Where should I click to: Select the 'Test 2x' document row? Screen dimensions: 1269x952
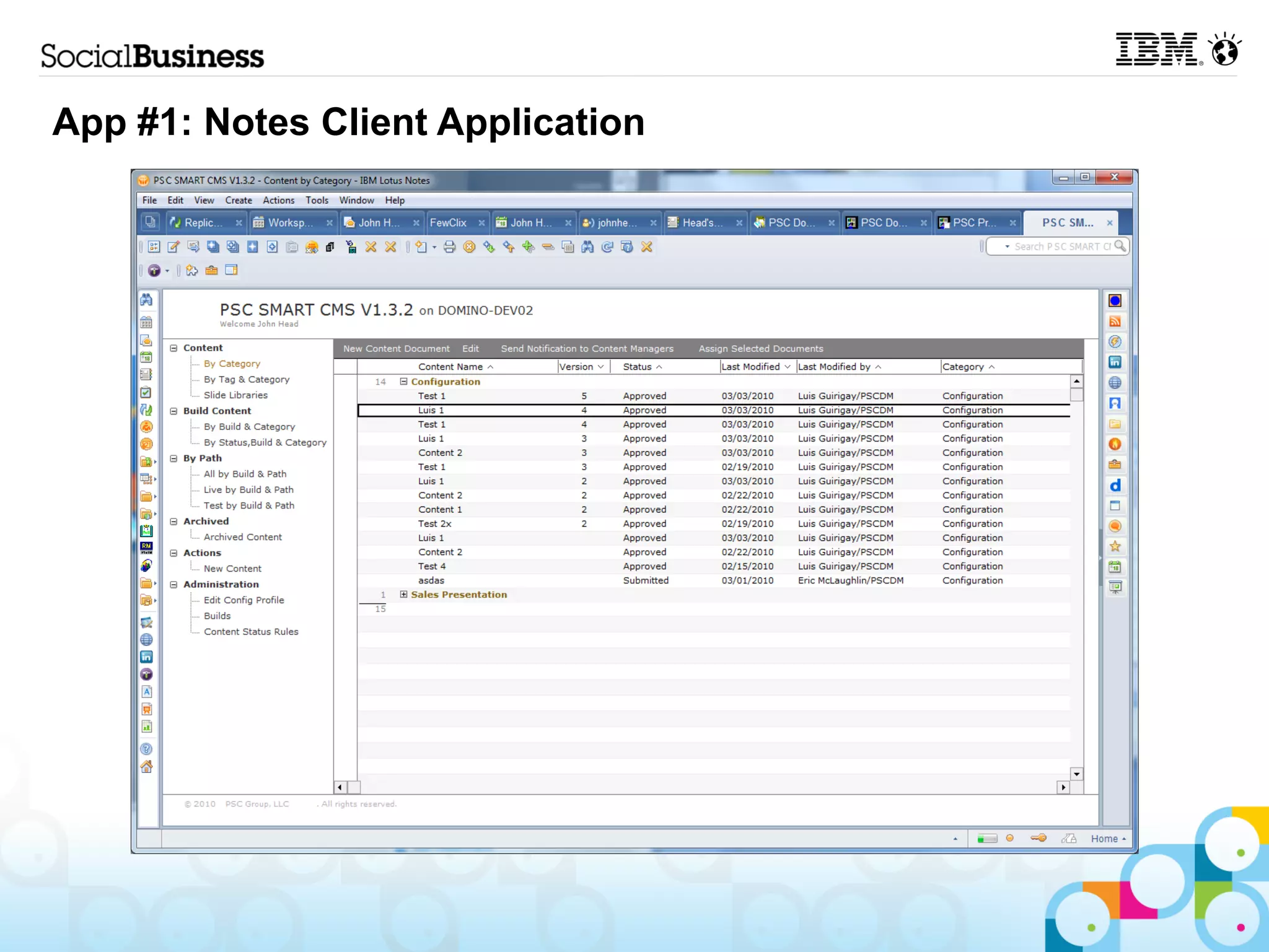pyautogui.click(x=714, y=523)
